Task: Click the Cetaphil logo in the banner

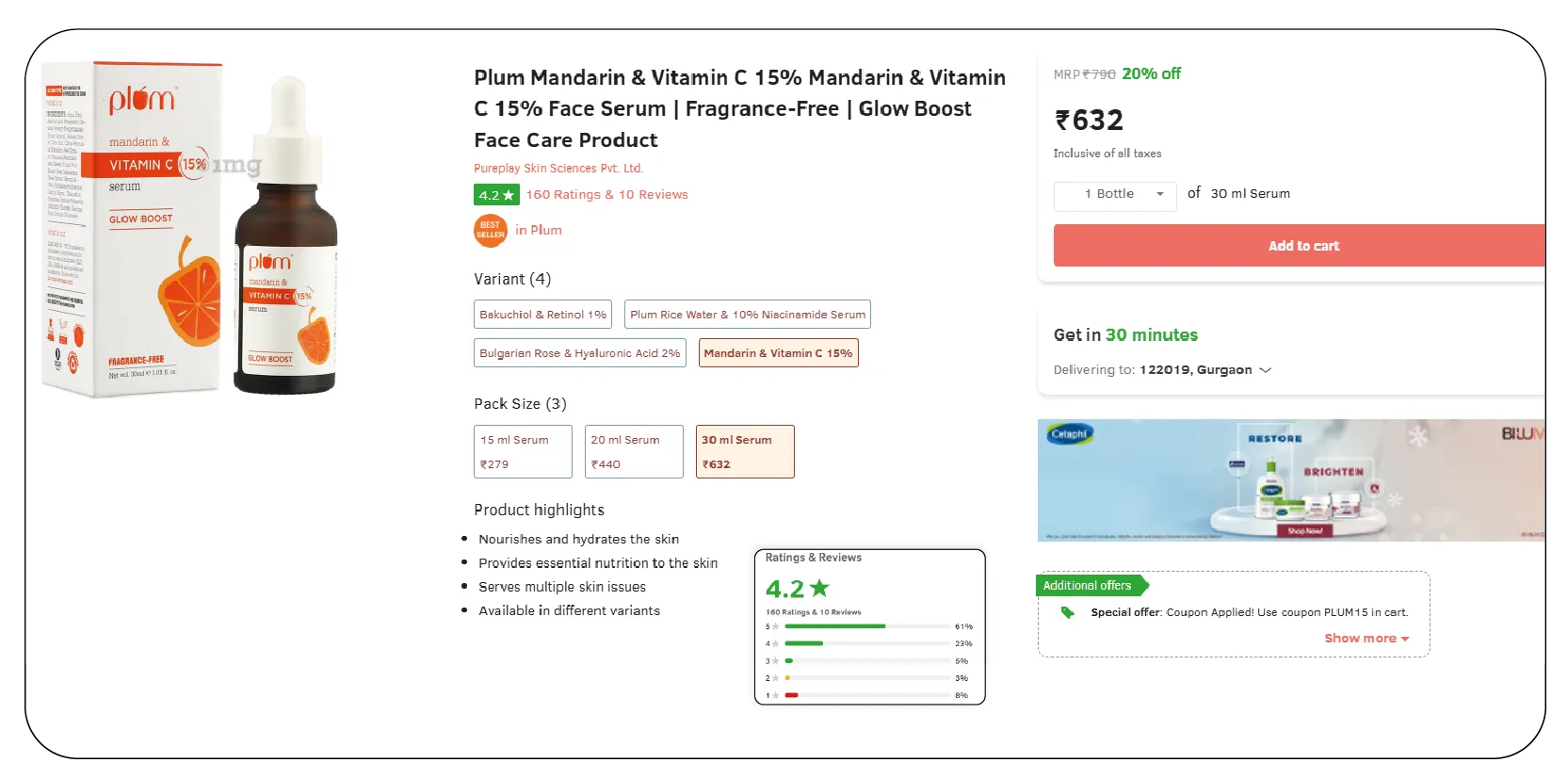Action: pyautogui.click(x=1071, y=436)
